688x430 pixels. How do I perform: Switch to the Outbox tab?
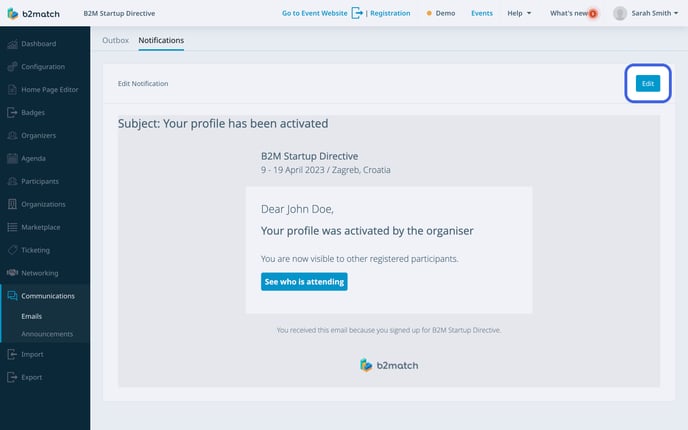115,40
